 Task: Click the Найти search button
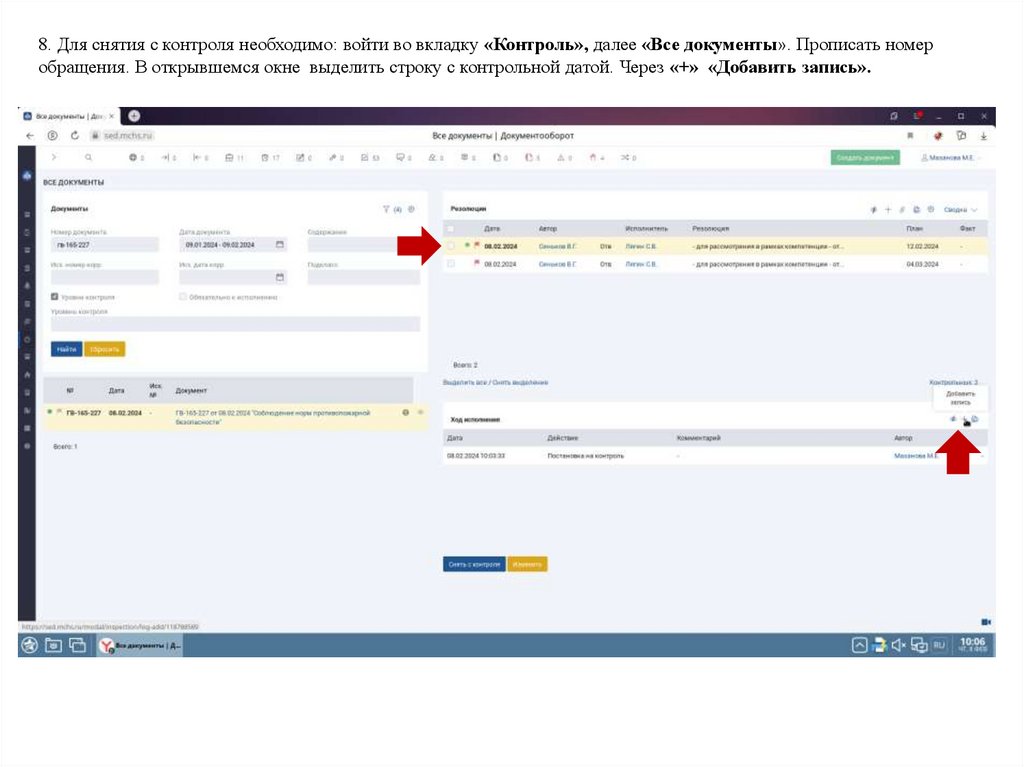(67, 348)
